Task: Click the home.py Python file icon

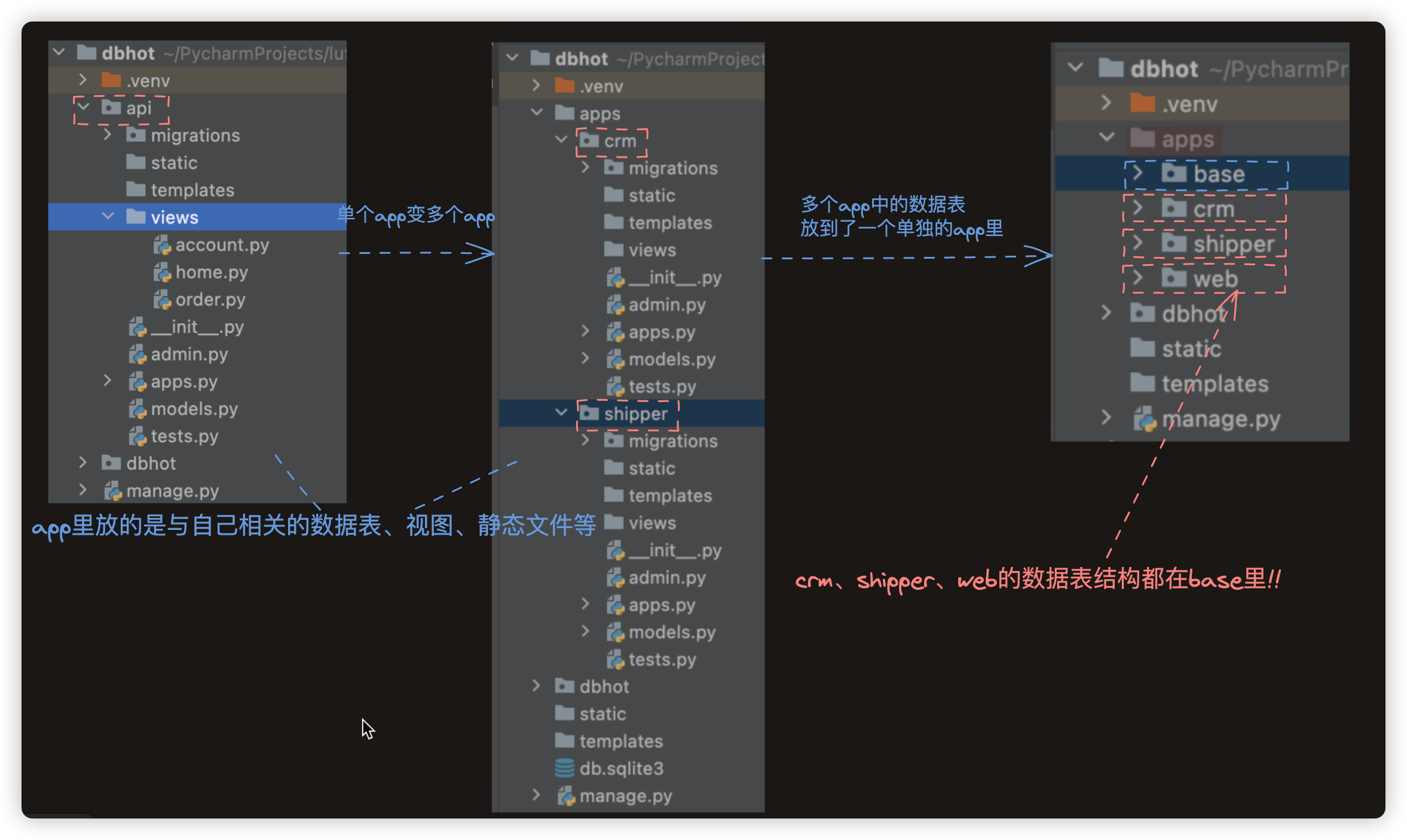Action: point(162,272)
